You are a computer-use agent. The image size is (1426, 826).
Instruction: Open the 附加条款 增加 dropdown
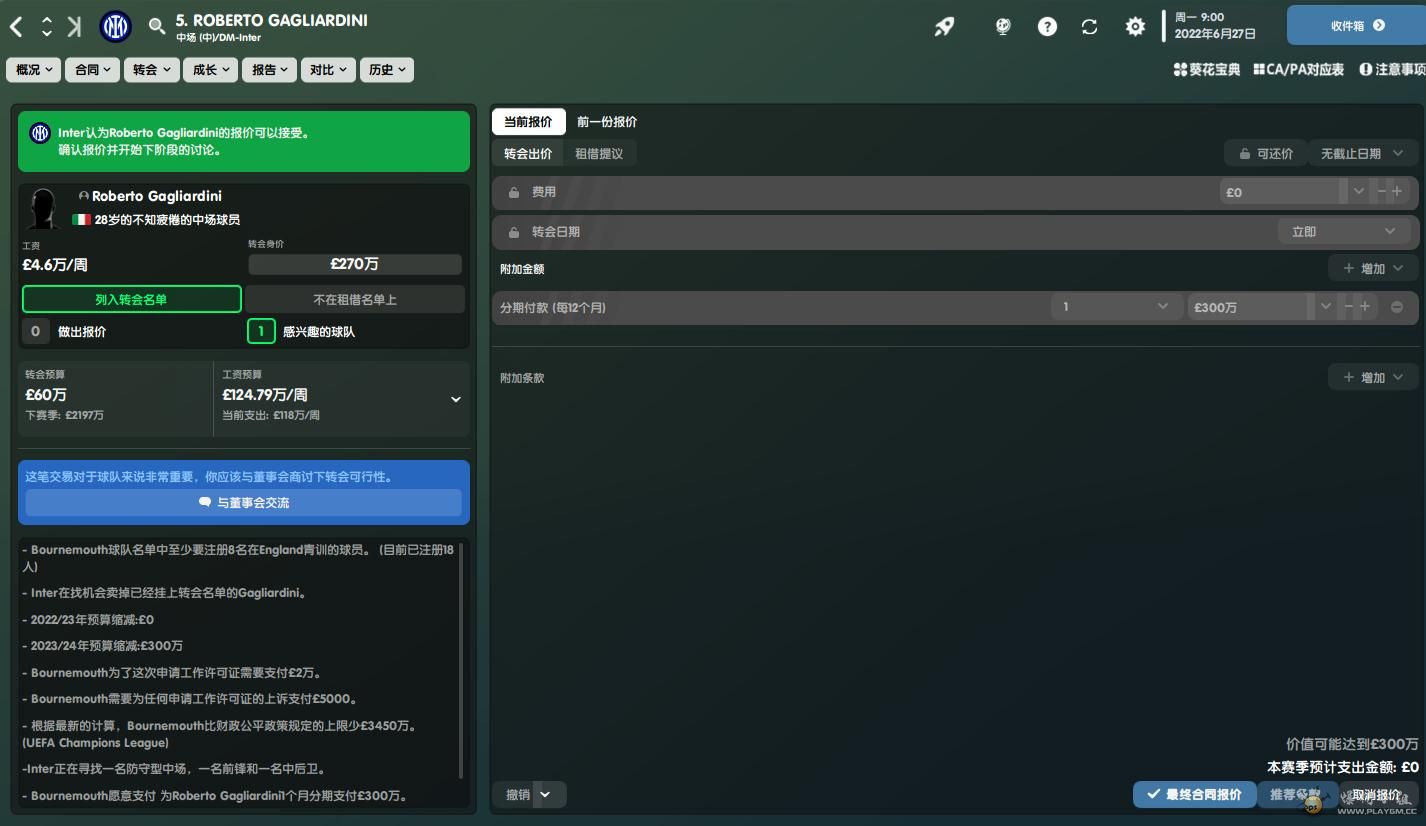[1373, 378]
